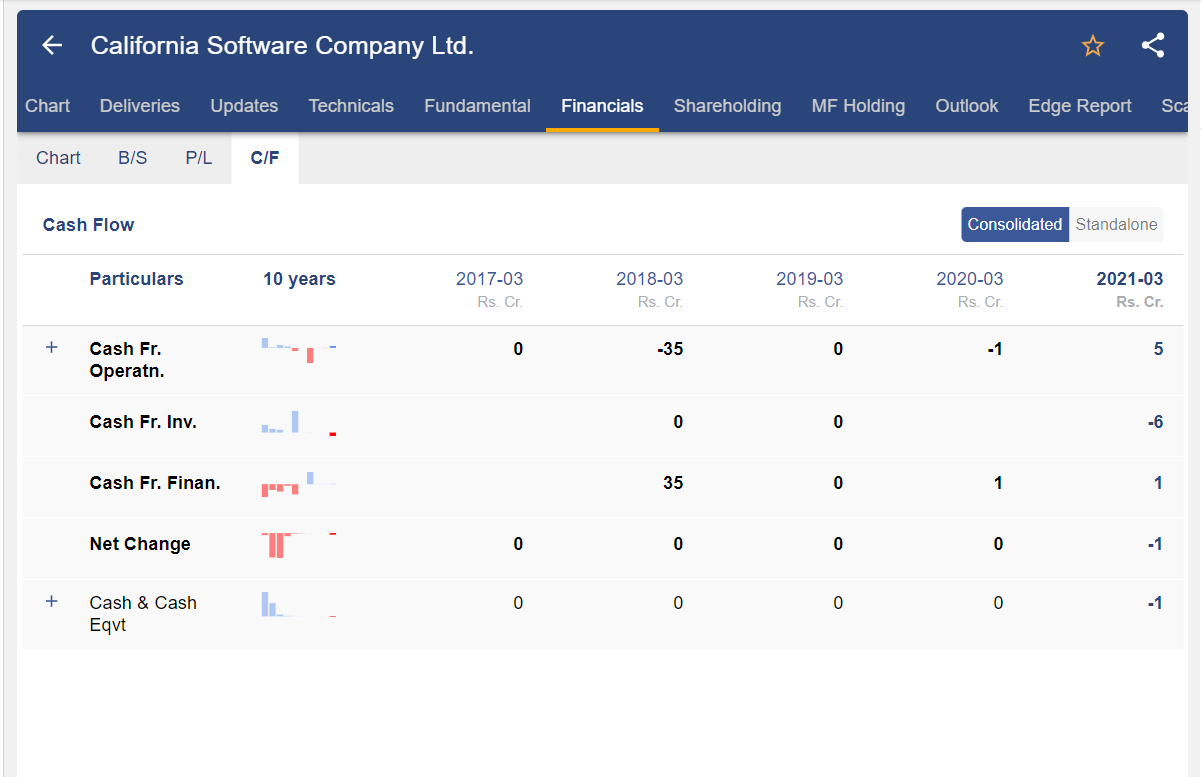
Task: Open the top Chart tab
Action: (x=48, y=106)
